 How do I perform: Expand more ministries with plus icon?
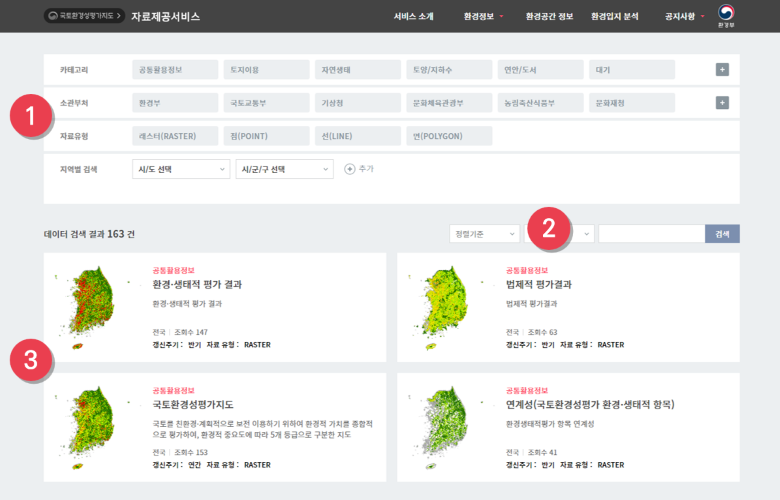(x=722, y=103)
